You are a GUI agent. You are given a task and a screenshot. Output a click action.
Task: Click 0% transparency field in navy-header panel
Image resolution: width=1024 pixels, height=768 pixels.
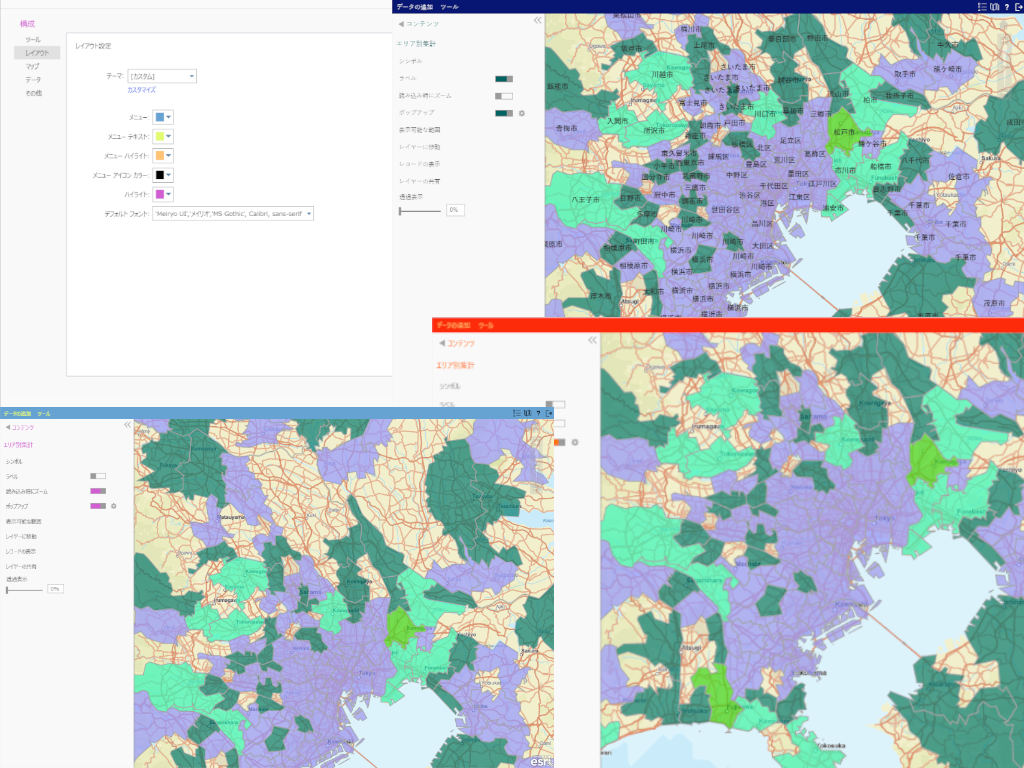[454, 210]
